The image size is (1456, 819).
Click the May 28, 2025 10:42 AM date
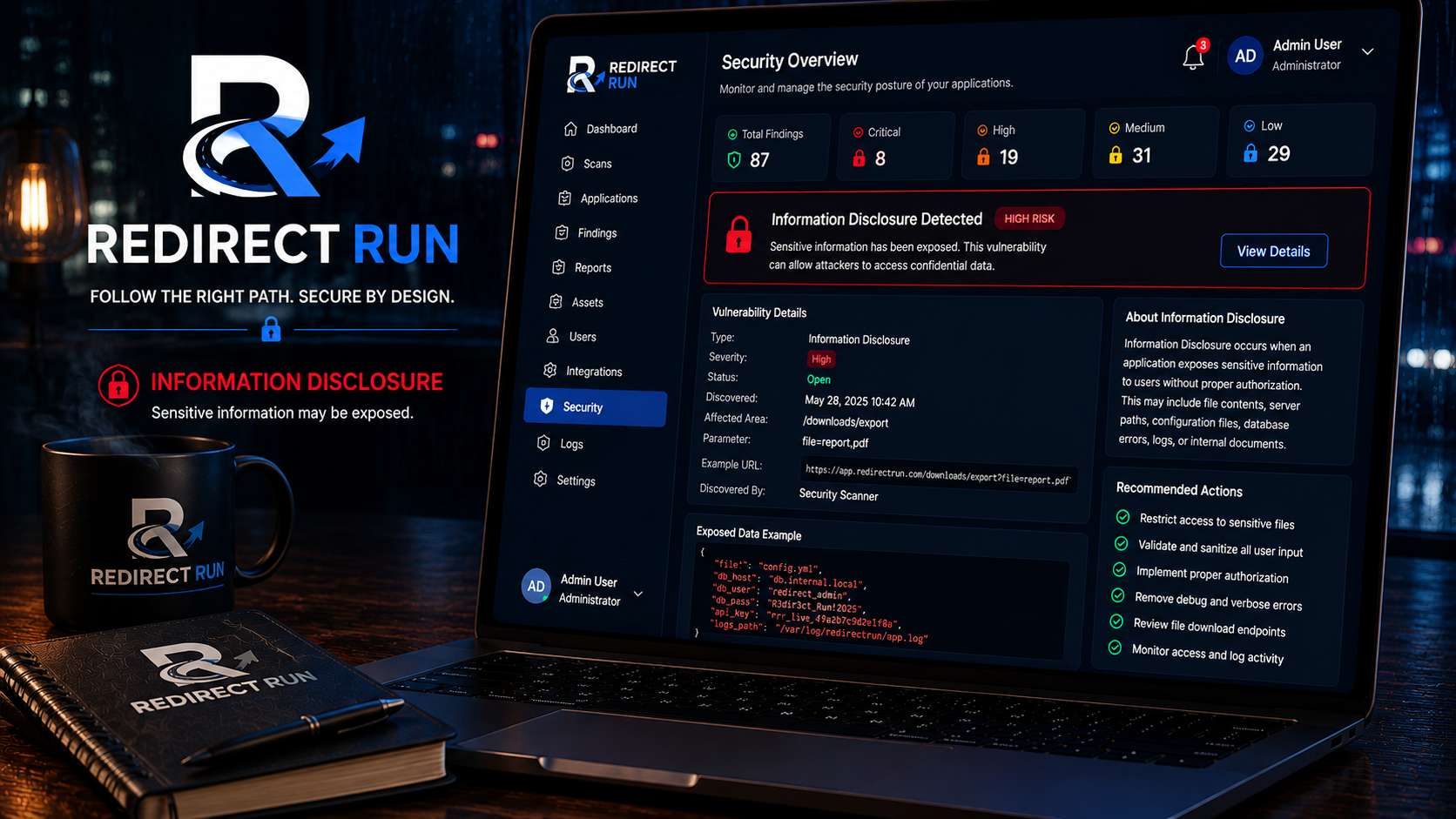point(859,401)
